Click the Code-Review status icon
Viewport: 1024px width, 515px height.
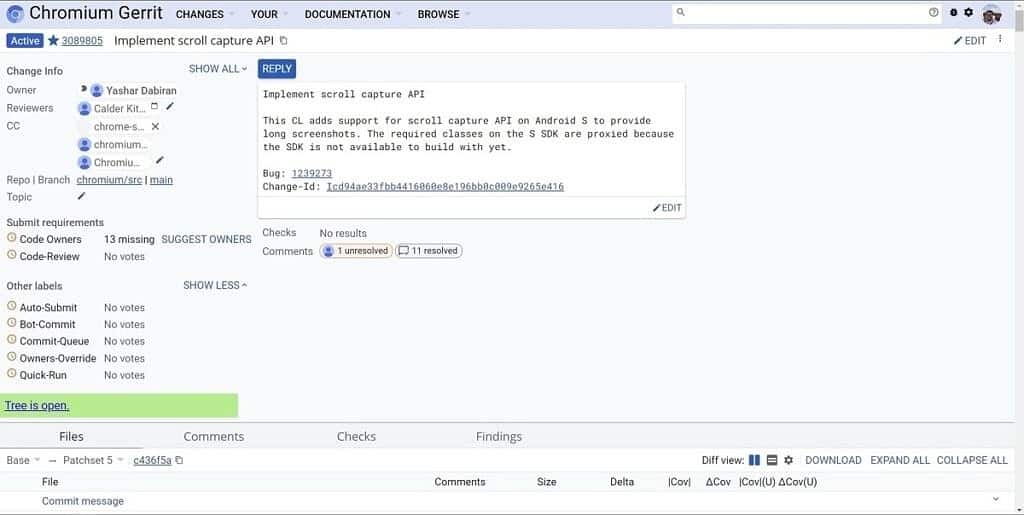pos(12,255)
